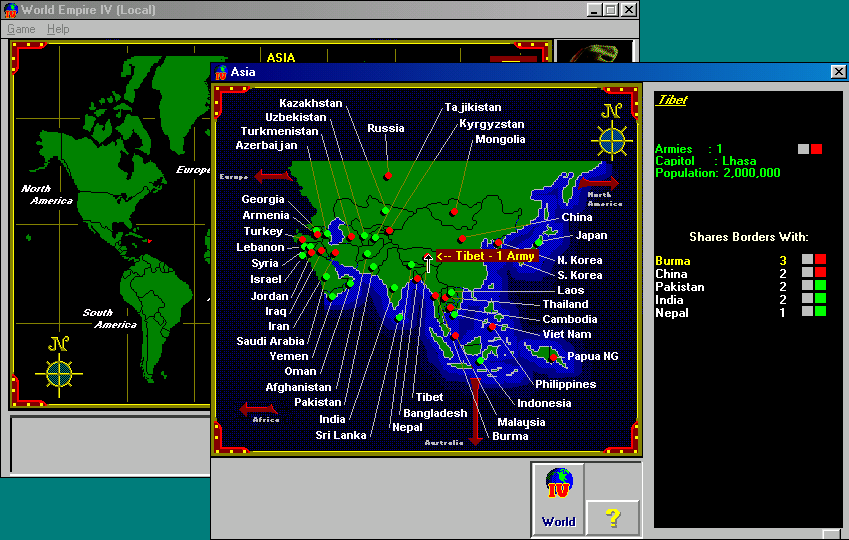Select the Tajikistan country label

(473, 107)
